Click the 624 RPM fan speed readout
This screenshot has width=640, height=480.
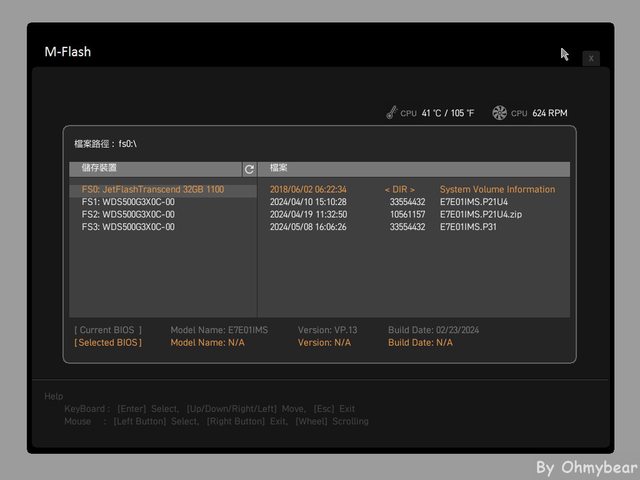pyautogui.click(x=550, y=114)
